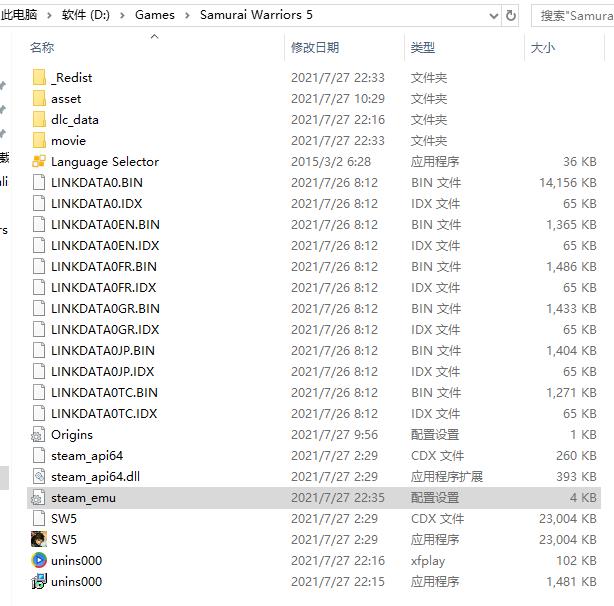The image size is (614, 606).
Task: Click the search box for Samurai folder
Action: 573,16
